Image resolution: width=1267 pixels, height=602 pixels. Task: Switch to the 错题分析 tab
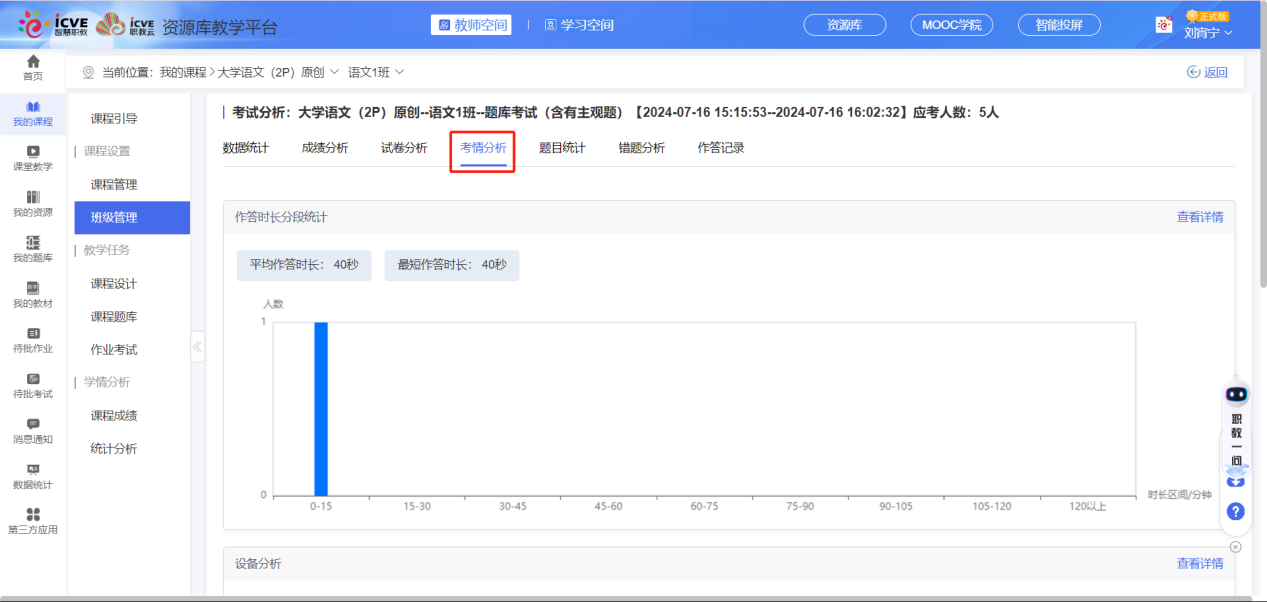click(641, 148)
